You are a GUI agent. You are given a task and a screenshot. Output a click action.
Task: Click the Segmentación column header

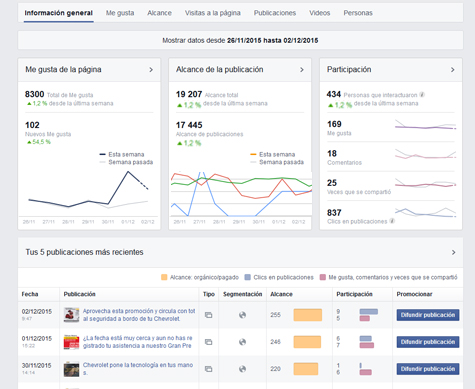coord(243,294)
